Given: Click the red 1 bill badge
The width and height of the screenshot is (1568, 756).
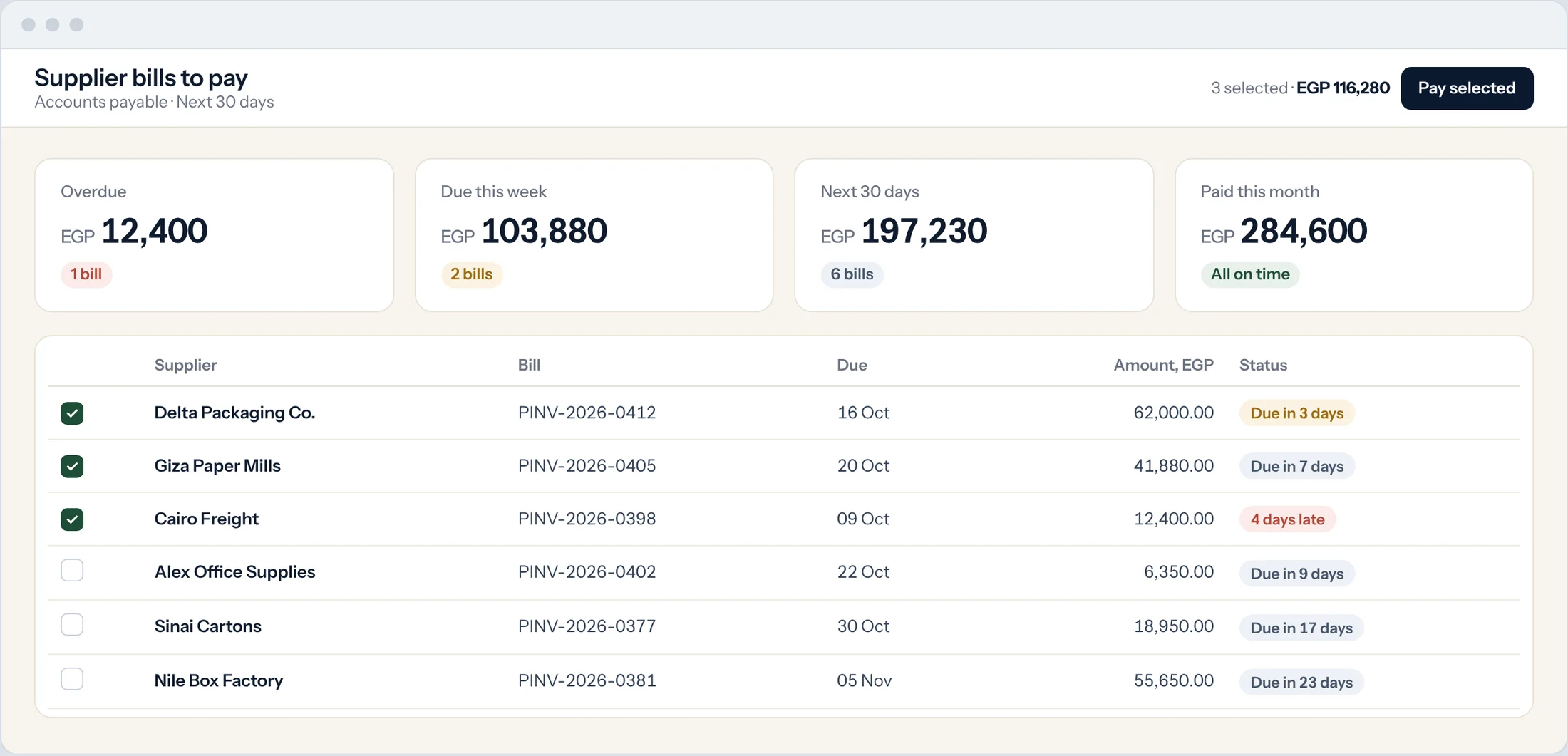Looking at the screenshot, I should click(86, 274).
